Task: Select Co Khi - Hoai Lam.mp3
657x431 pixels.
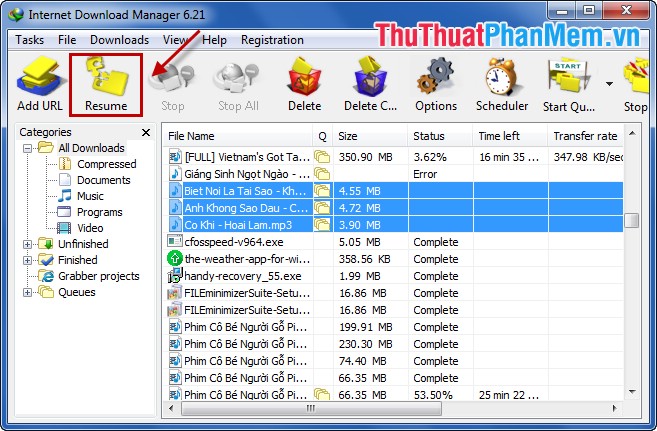Action: click(x=238, y=225)
